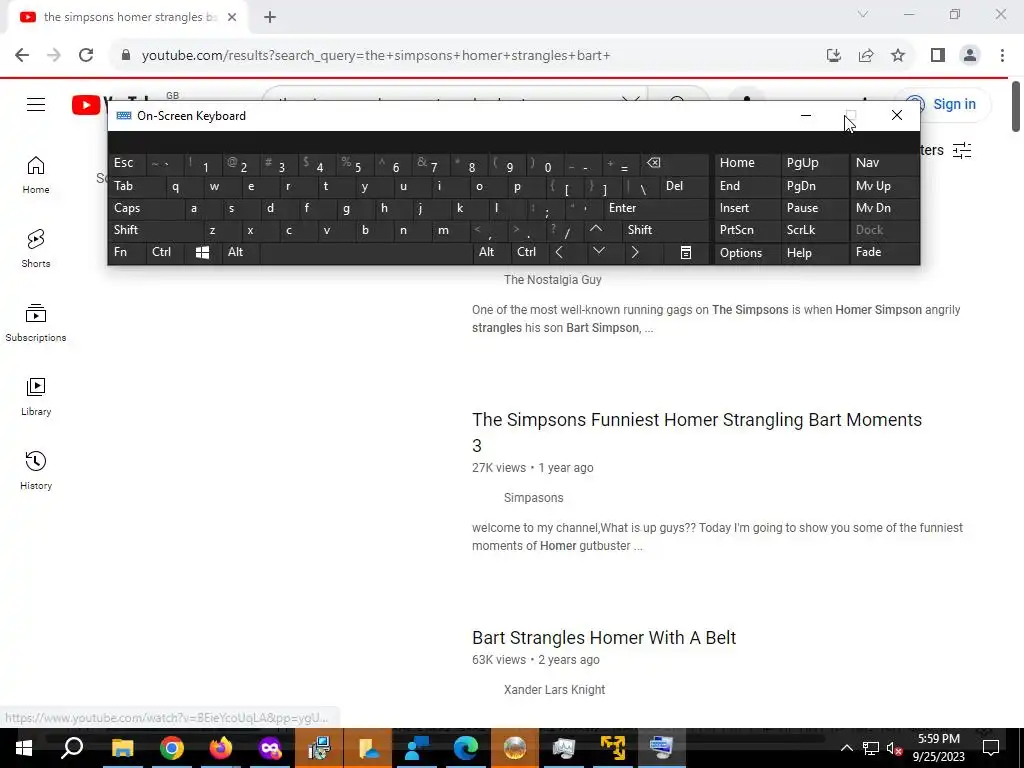Open Firefox from taskbar
Viewport: 1024px width, 768px height.
221,748
